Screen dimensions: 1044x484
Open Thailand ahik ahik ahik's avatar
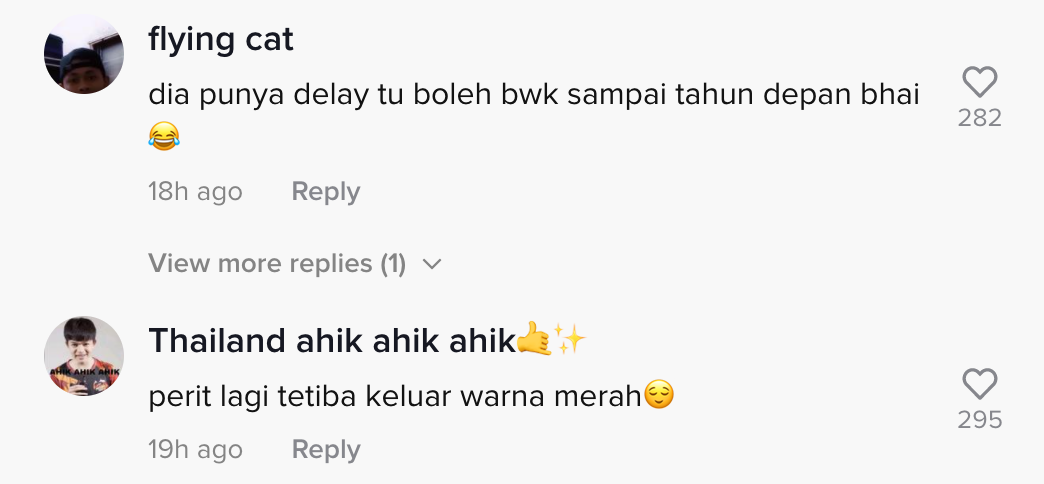(84, 356)
